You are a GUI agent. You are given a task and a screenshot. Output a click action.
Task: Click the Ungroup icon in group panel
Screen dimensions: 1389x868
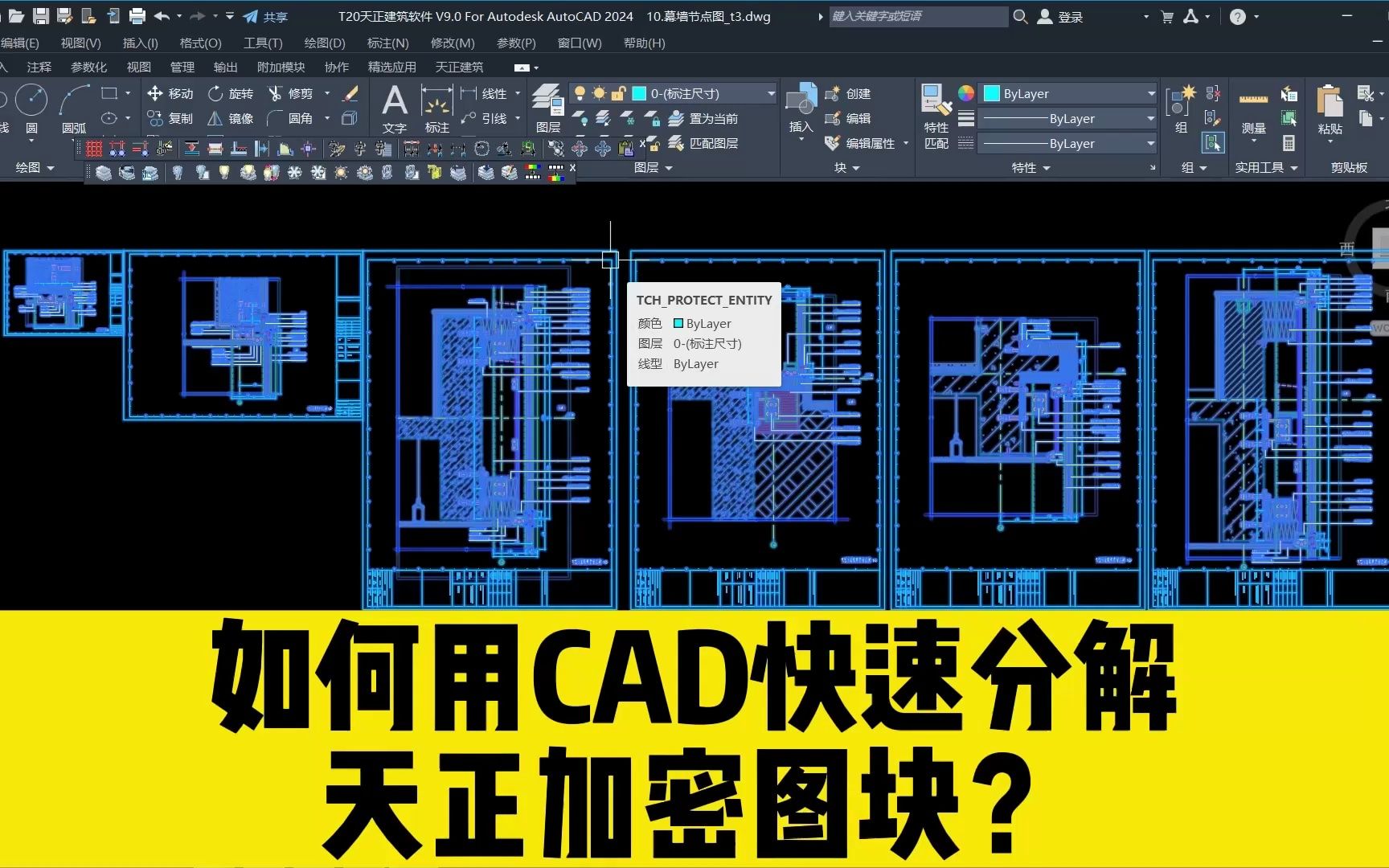click(1213, 93)
